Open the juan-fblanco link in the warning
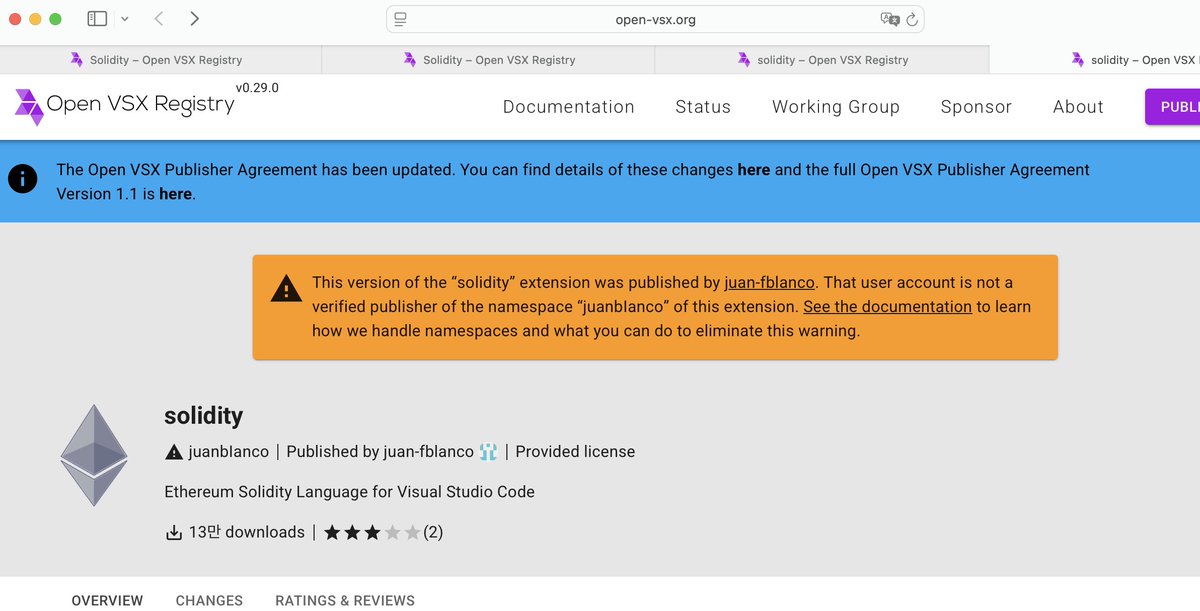1200x611 pixels. 769,283
